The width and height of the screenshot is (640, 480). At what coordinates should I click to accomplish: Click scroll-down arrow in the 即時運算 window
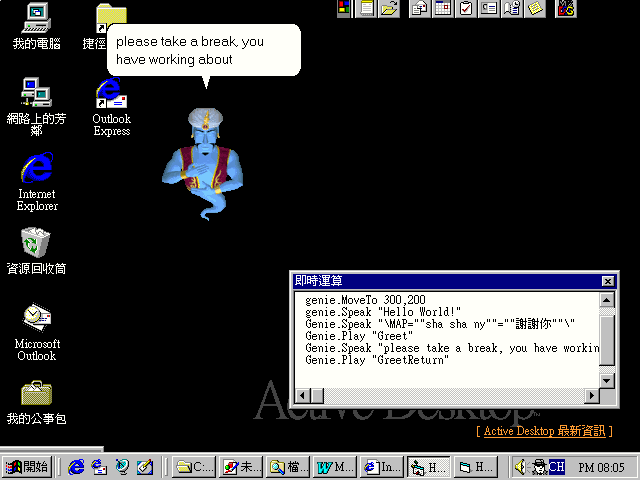[607, 379]
